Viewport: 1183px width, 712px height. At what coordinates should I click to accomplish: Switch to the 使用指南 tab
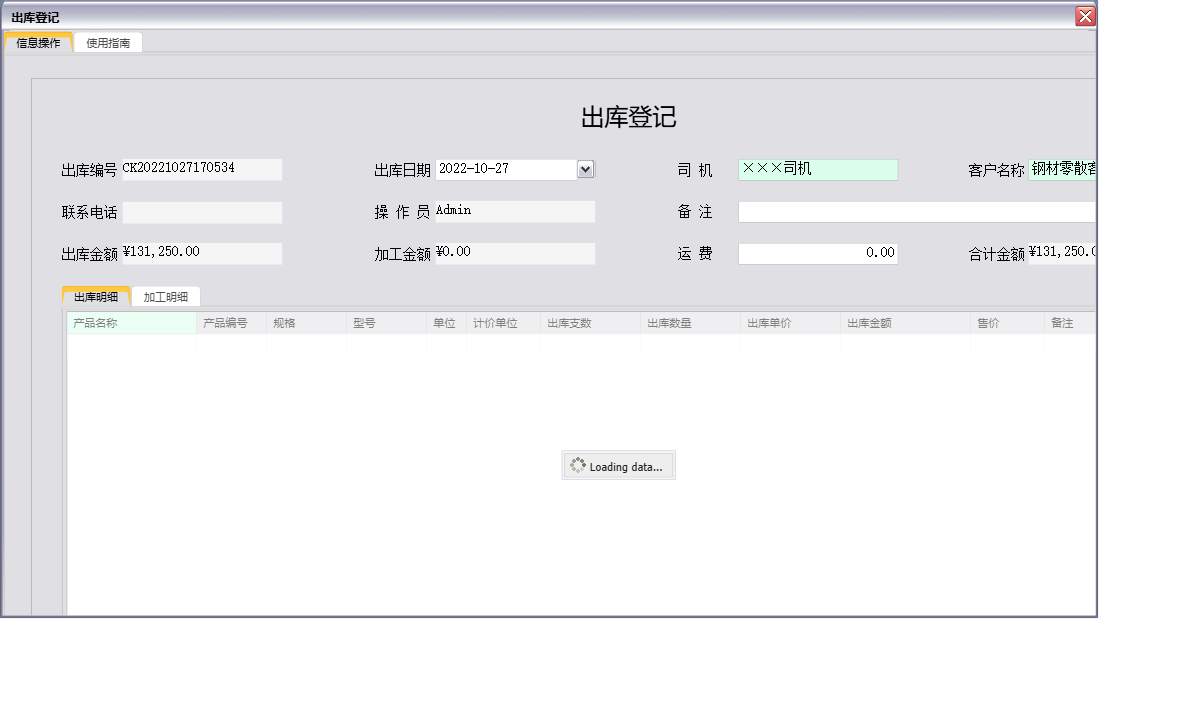[108, 42]
